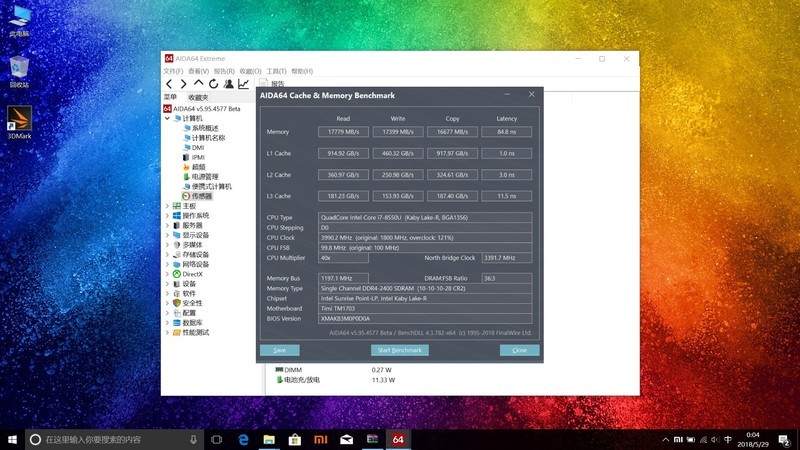Click the Mi taskbar icon
The width and height of the screenshot is (800, 450).
pos(320,439)
